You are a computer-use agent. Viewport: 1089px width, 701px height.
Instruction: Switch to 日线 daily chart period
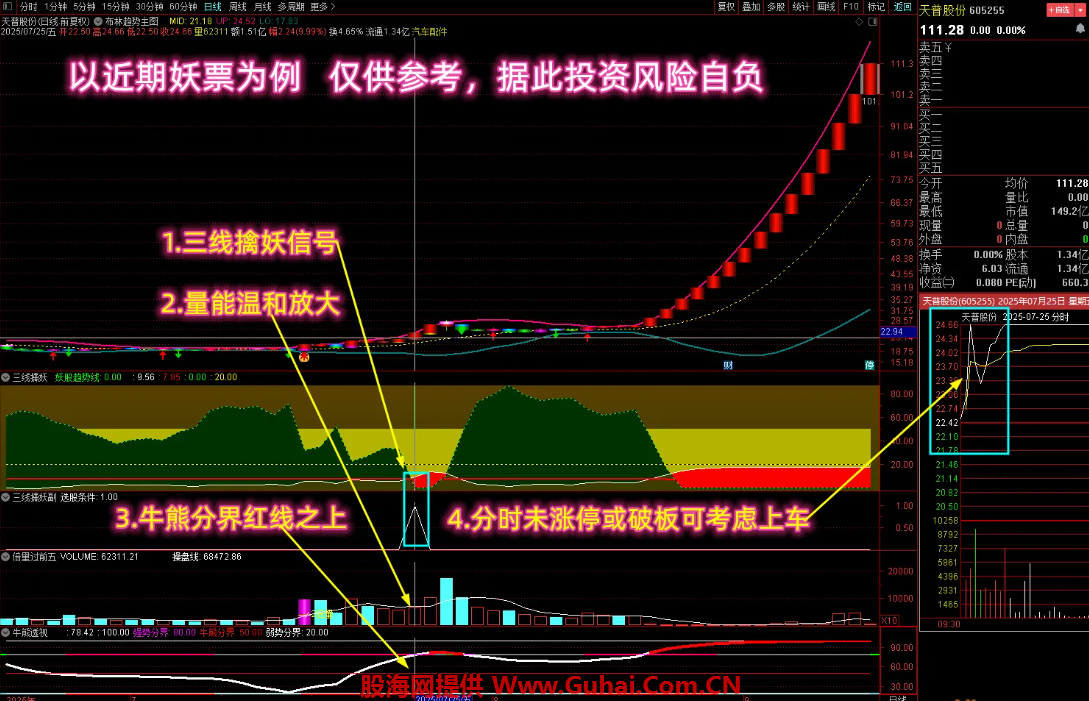tap(213, 6)
